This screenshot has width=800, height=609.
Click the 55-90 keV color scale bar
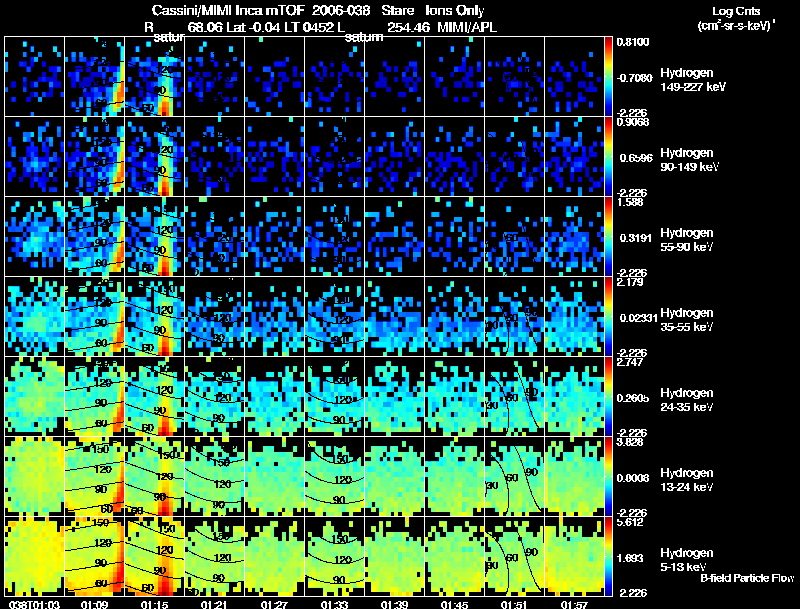coord(608,236)
